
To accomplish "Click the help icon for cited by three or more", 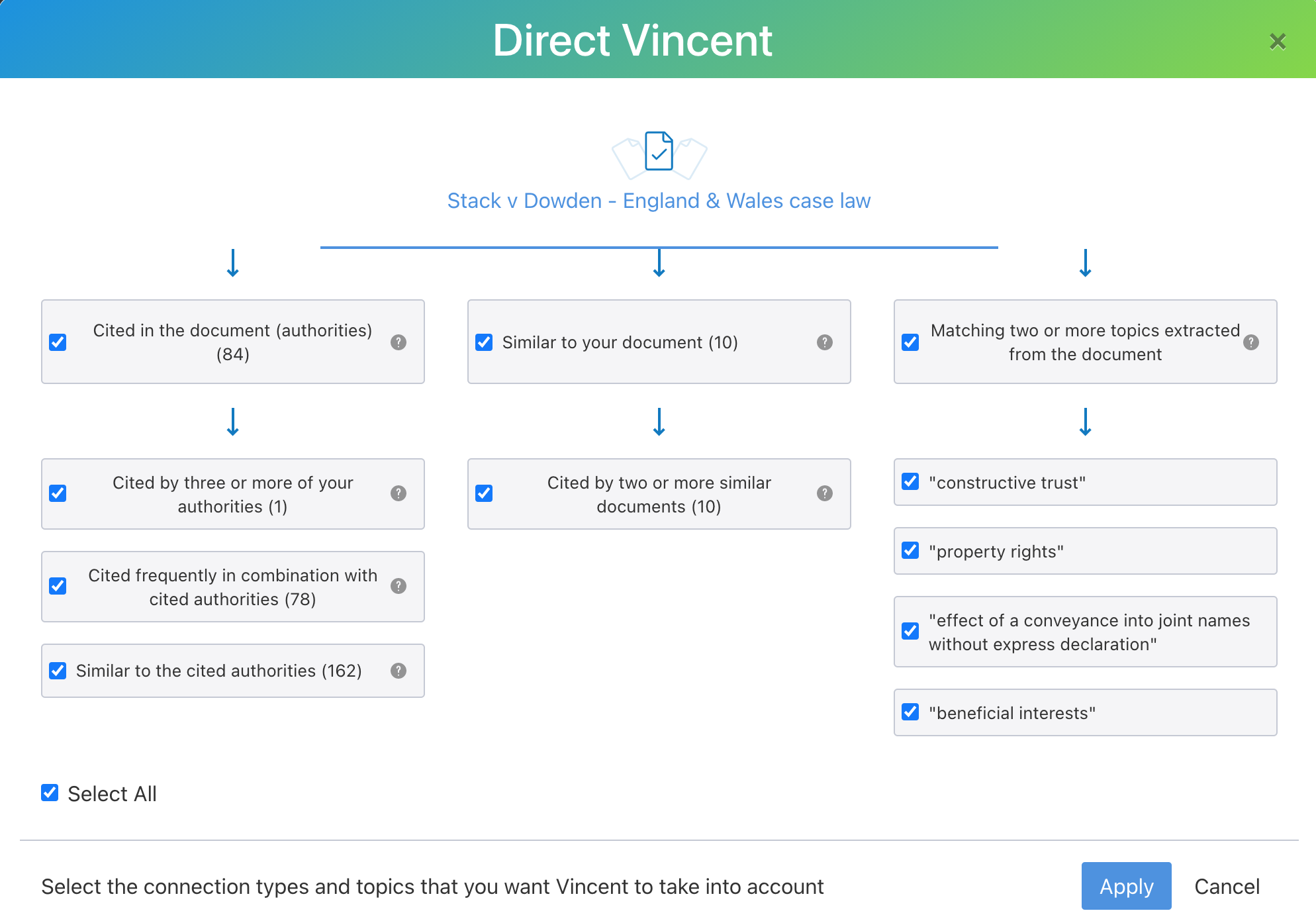I will point(397,494).
